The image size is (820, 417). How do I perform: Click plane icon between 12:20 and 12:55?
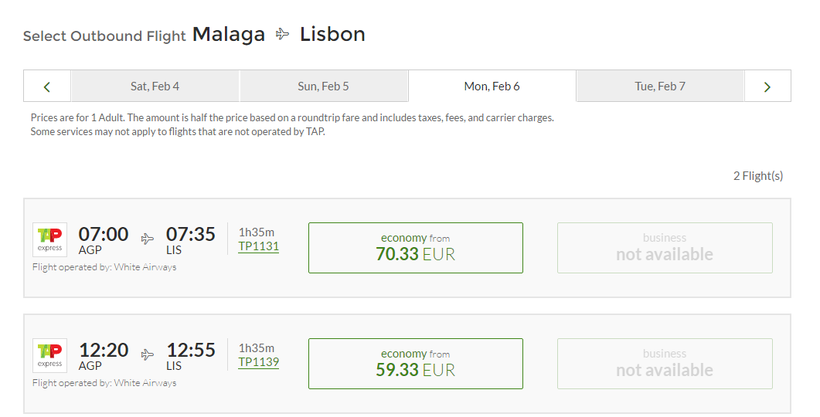(147, 355)
